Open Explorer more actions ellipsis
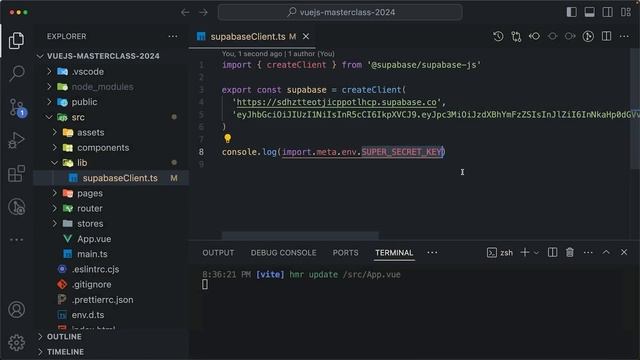Viewport: 640px width, 360px height. pos(173,36)
